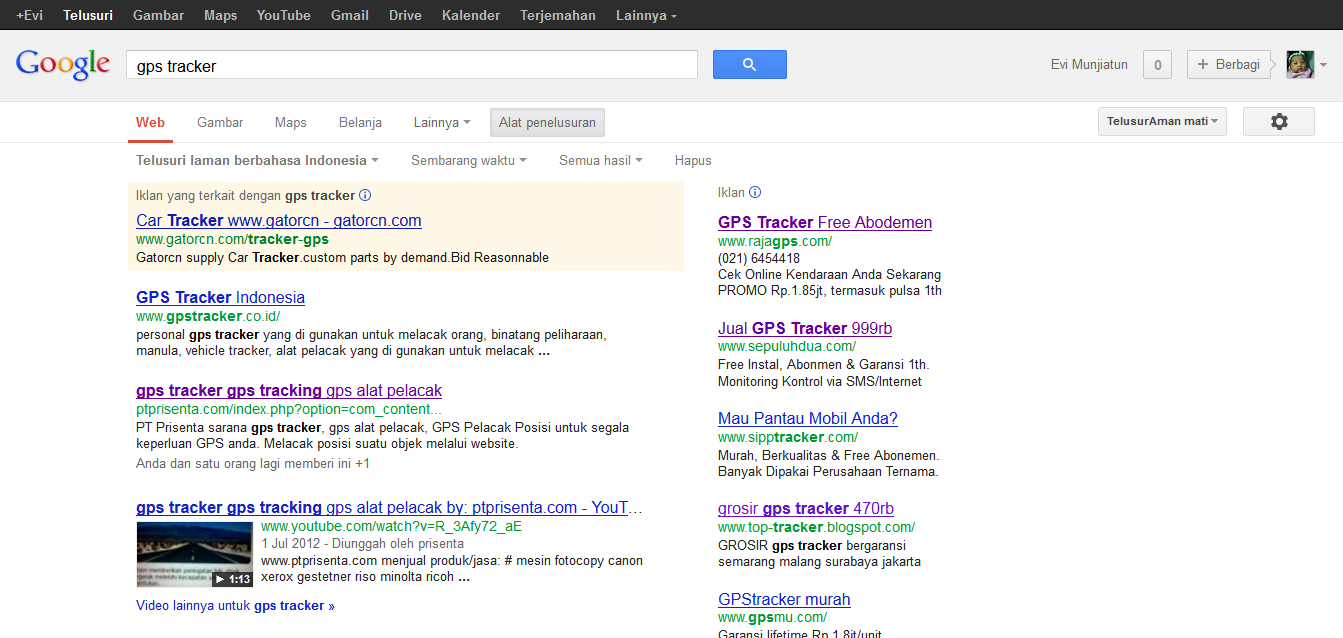Screen dimensions: 1343x638
Task: Open the 'grosir gps tracker 470rb' ad
Action: tap(806, 508)
